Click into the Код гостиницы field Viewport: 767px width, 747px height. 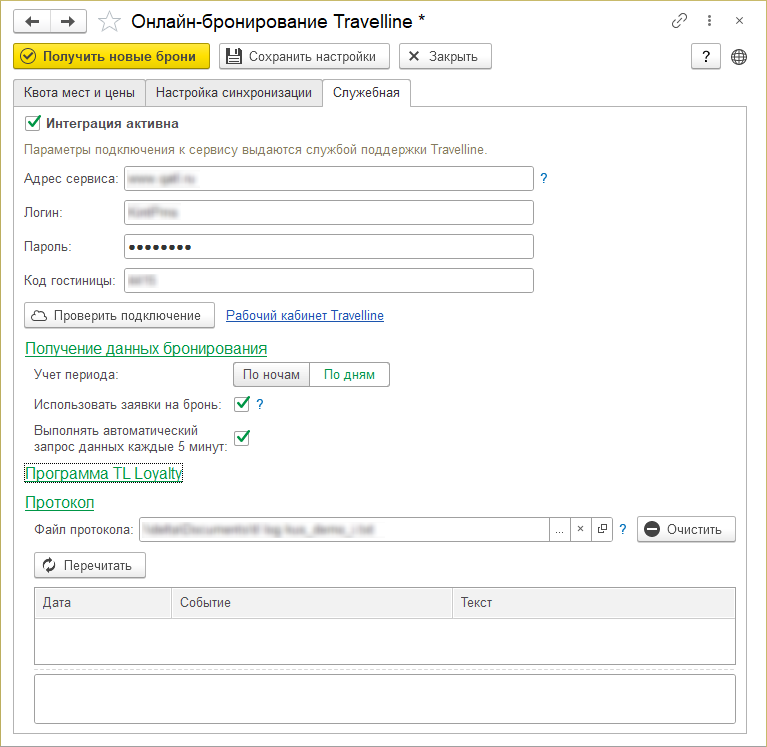tap(329, 280)
